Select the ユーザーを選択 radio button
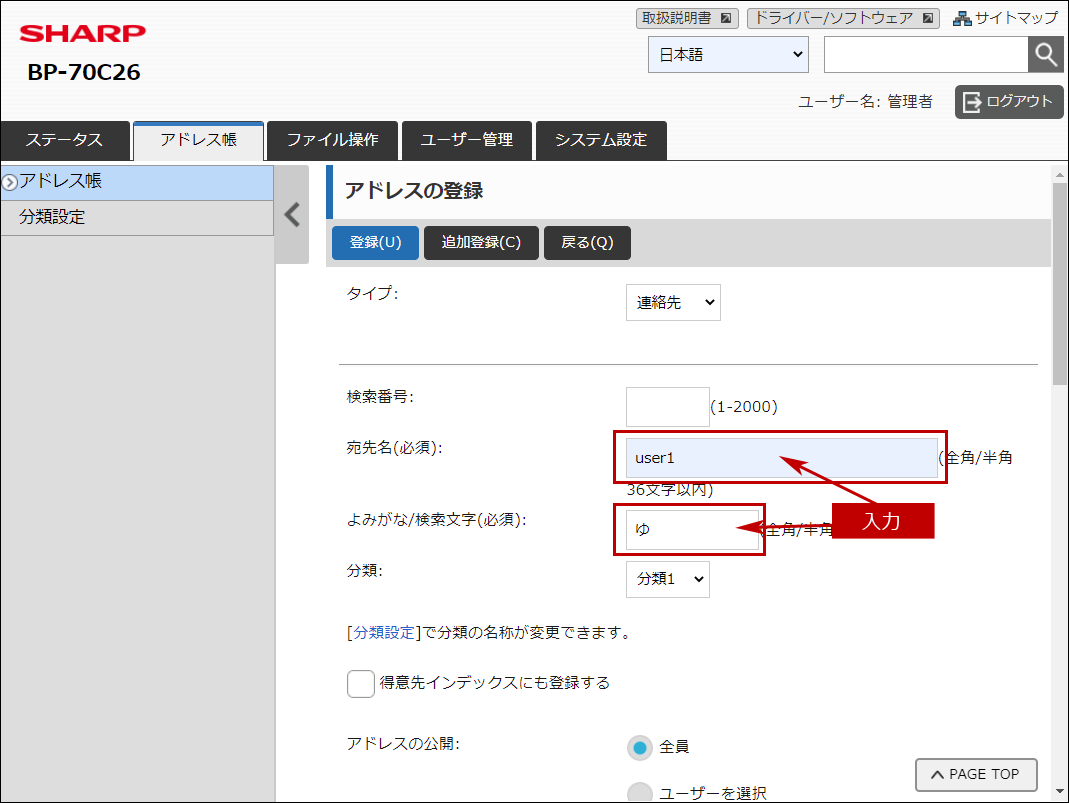This screenshot has width=1069, height=803. coord(639,793)
